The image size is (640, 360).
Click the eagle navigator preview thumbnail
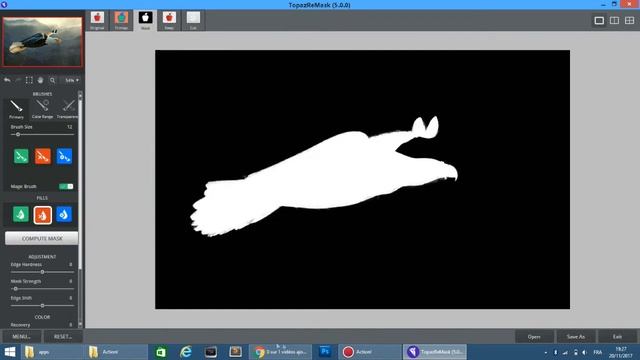pyautogui.click(x=42, y=42)
